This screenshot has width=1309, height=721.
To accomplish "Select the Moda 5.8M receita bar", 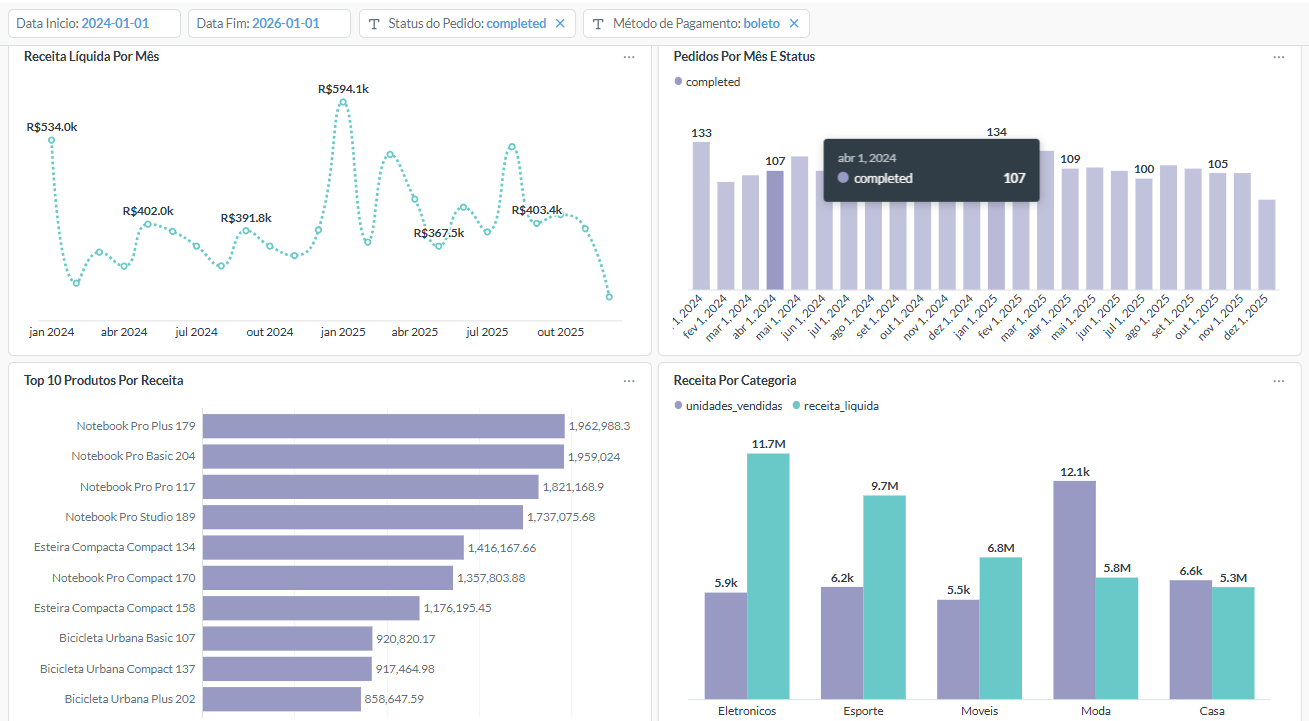I will [1117, 639].
